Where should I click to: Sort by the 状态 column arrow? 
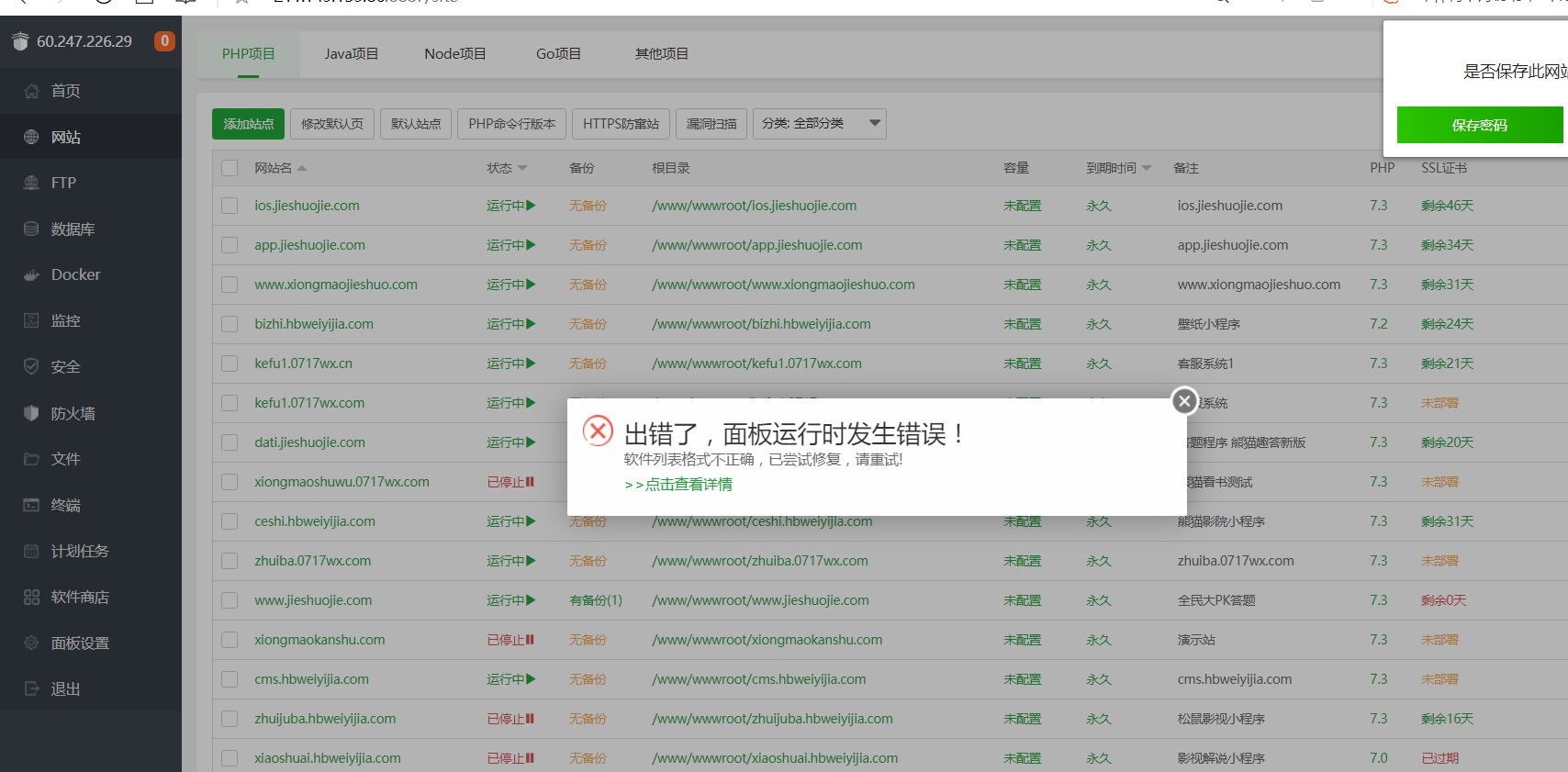(522, 168)
